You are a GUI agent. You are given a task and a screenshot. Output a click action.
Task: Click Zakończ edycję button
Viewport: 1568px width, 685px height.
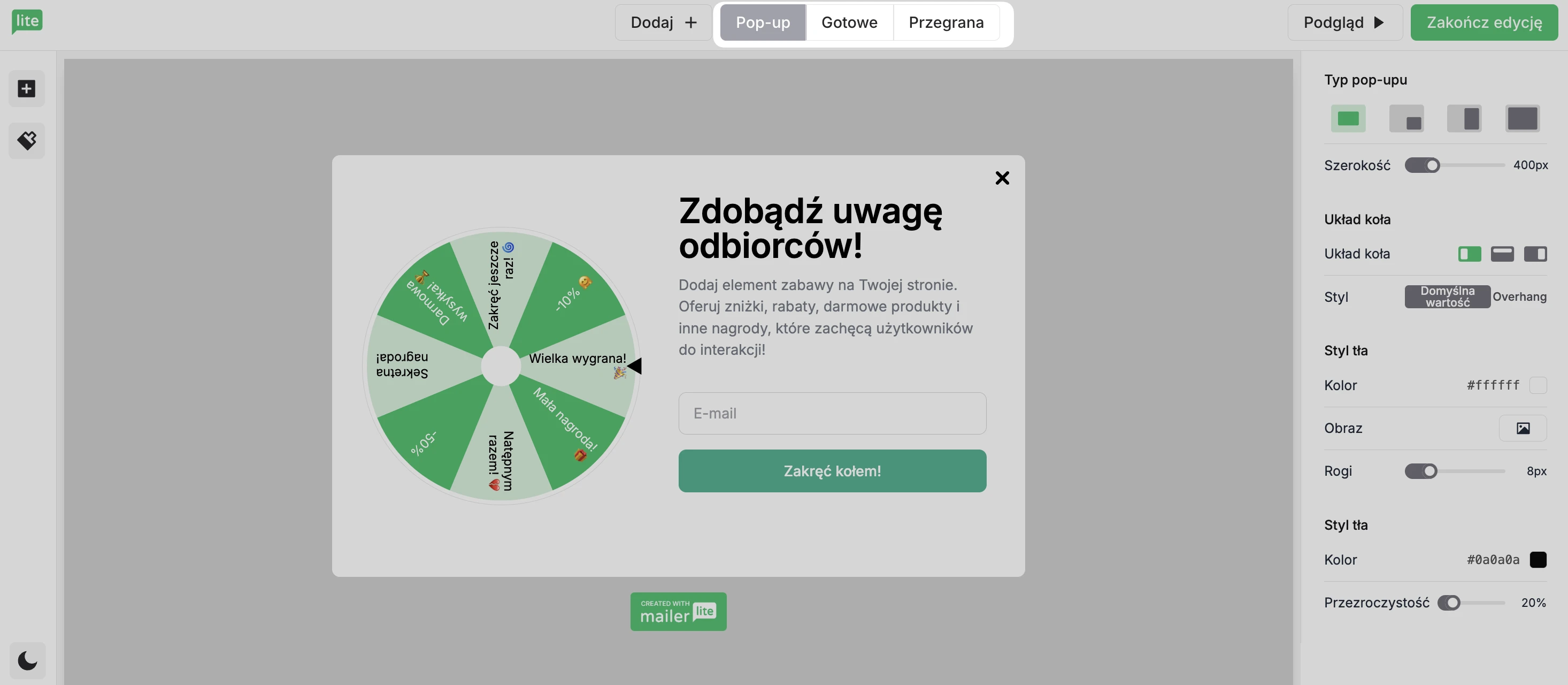[x=1484, y=22]
